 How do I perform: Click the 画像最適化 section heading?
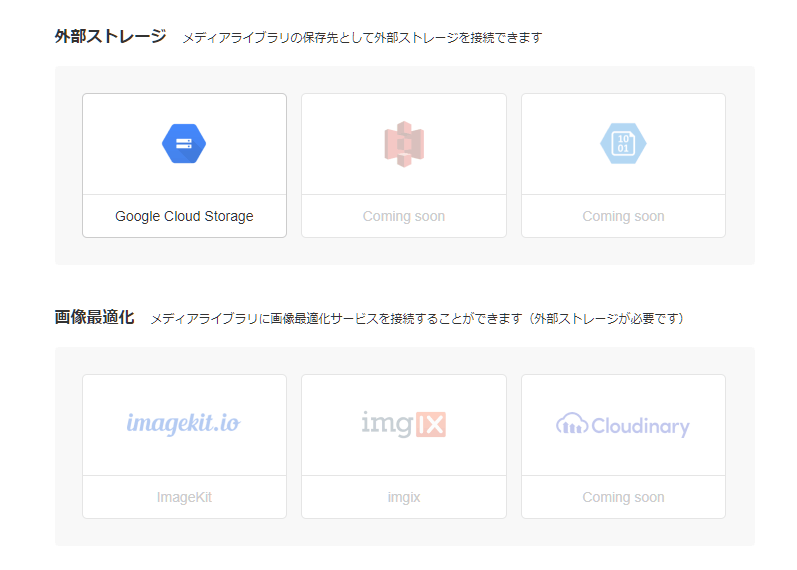[x=95, y=317]
